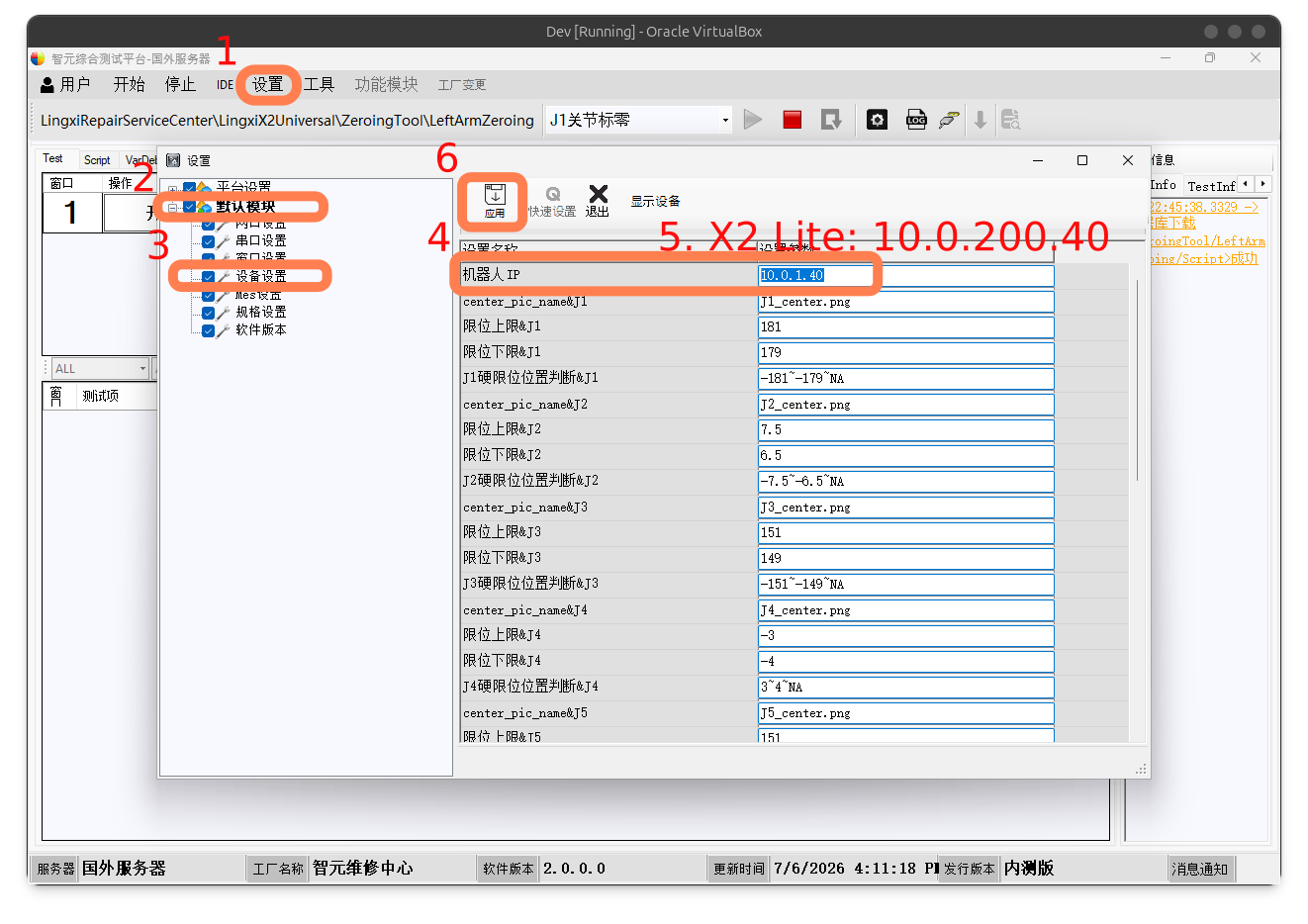Click the document search icon in toolbar
The height and width of the screenshot is (924, 1308).
(1010, 120)
